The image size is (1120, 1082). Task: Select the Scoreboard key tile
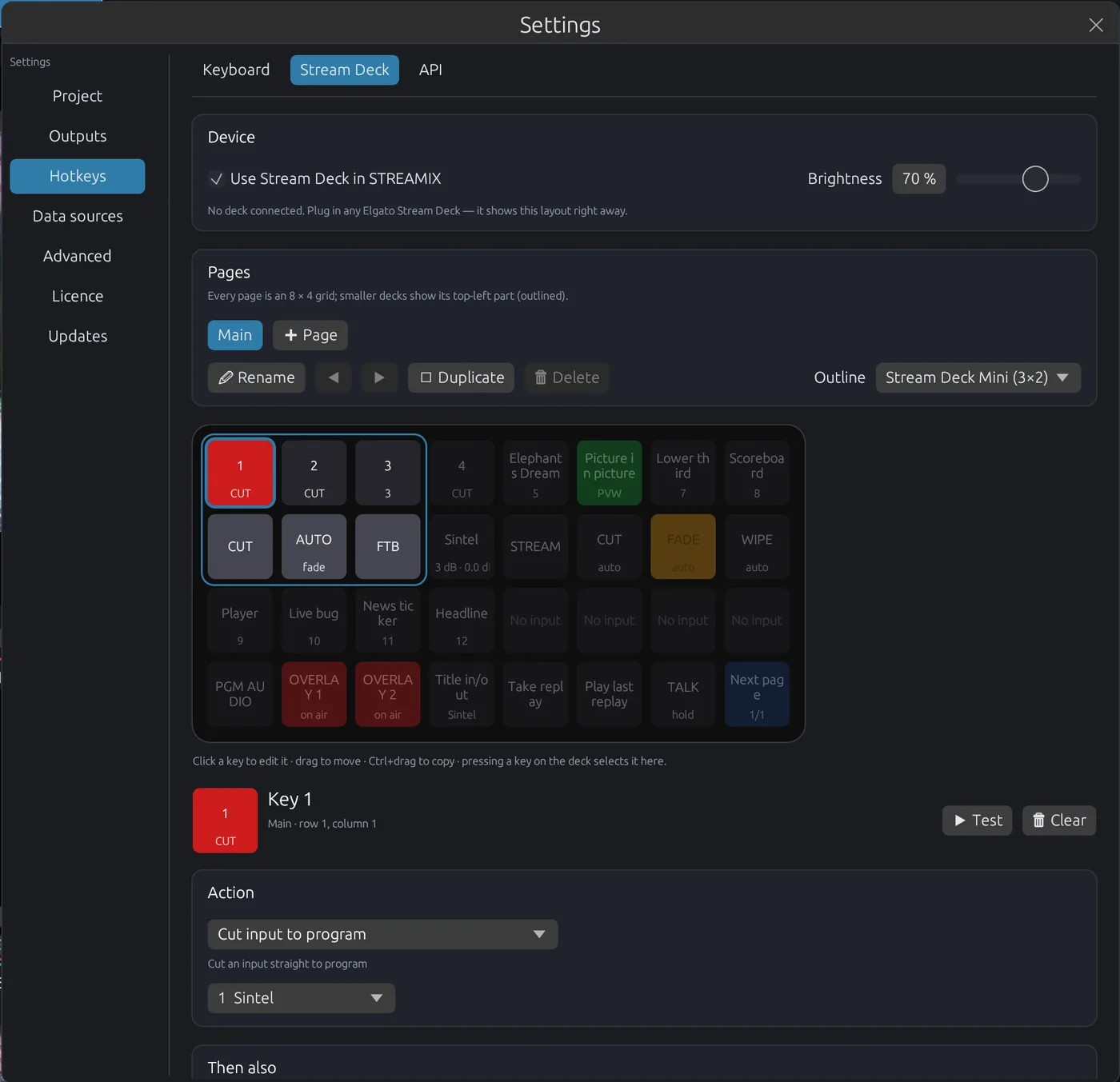click(x=757, y=473)
